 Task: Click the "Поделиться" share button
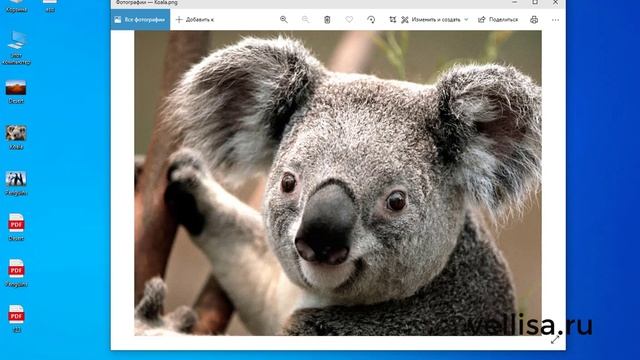498,20
